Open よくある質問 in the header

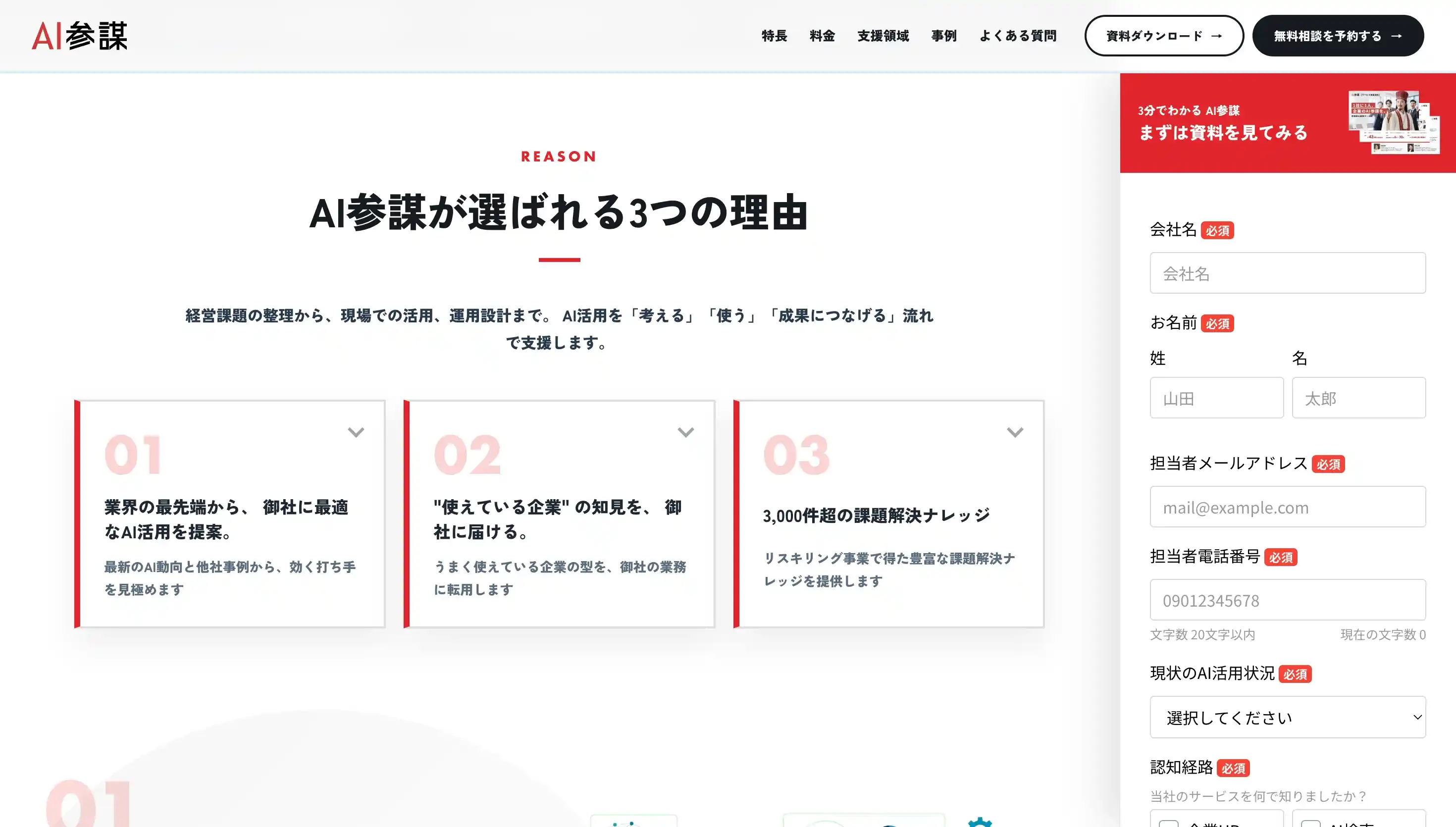pos(1018,36)
